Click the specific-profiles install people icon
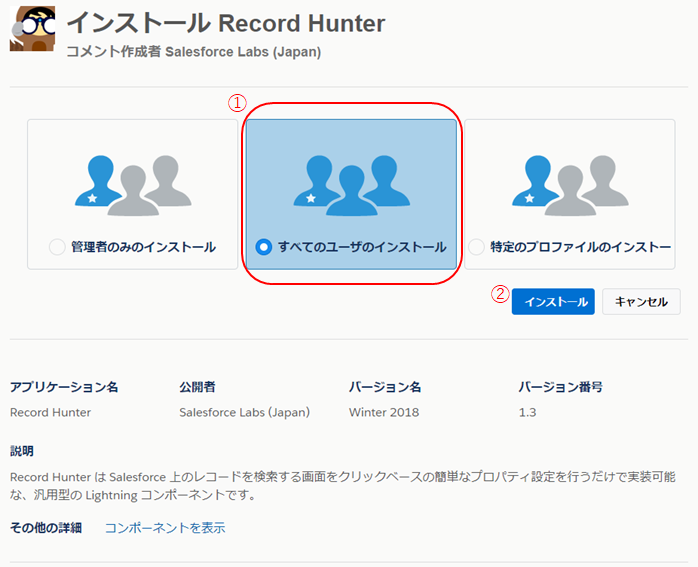 point(570,186)
